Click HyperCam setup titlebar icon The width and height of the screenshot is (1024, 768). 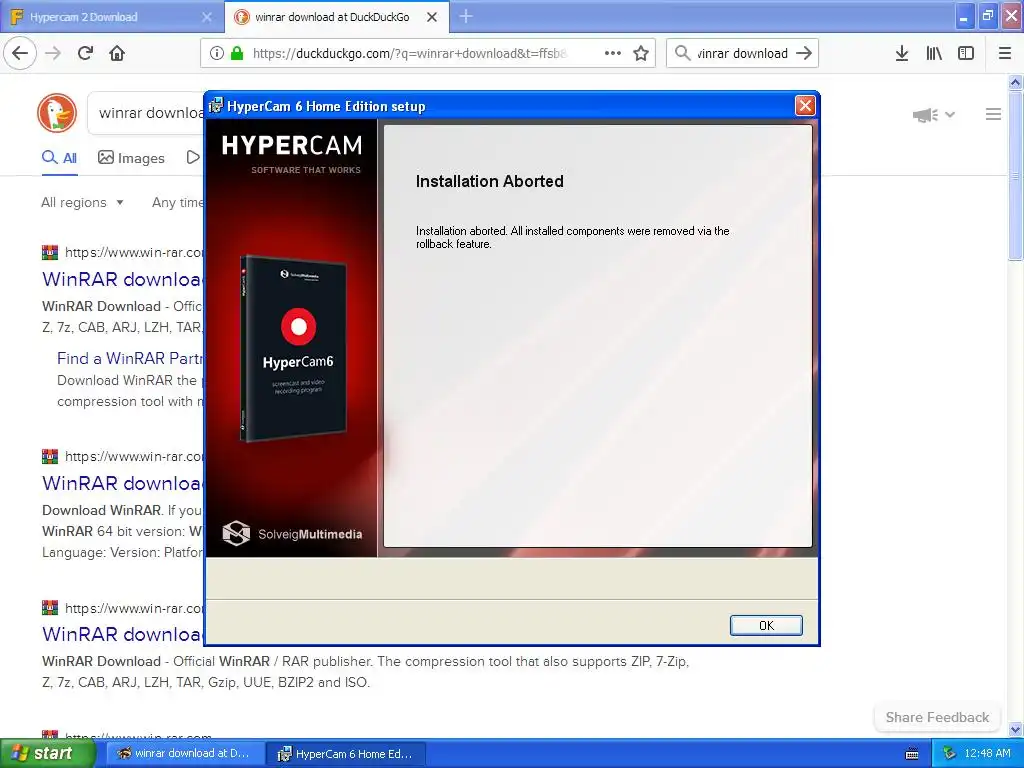tap(216, 105)
